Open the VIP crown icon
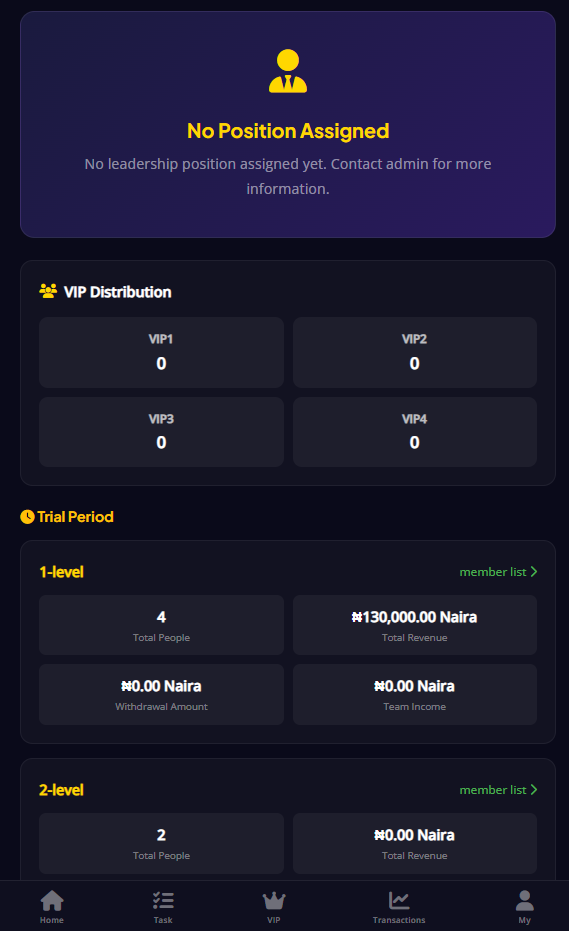This screenshot has width=569, height=931. [x=274, y=900]
